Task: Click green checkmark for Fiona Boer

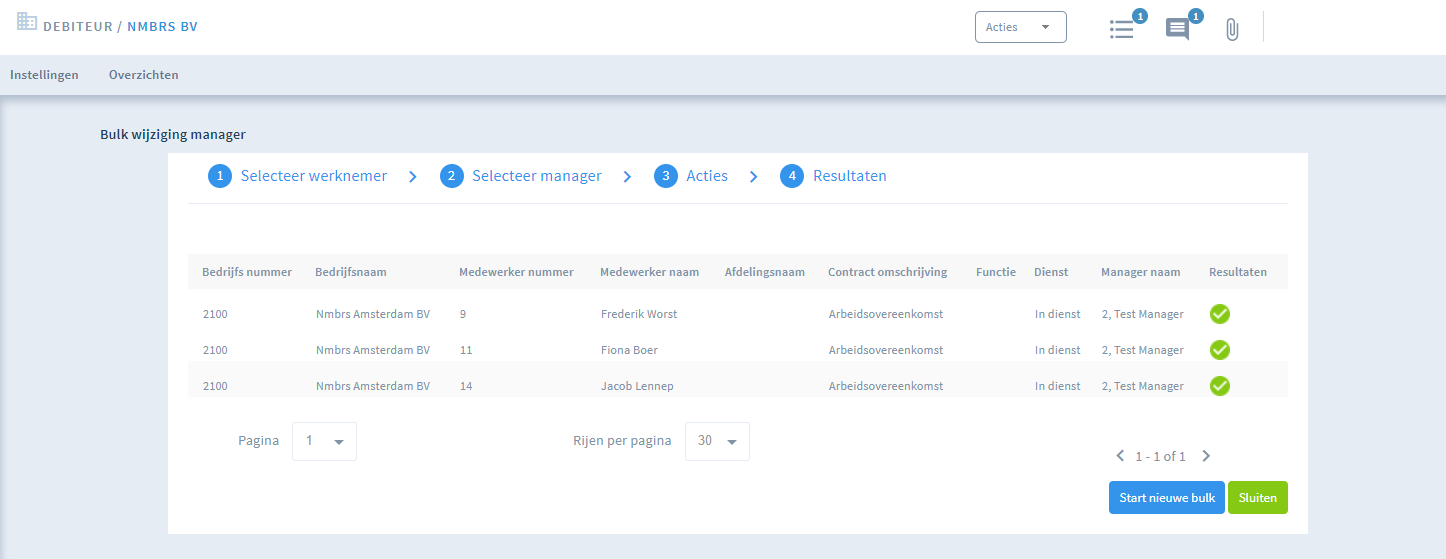Action: pyautogui.click(x=1219, y=350)
